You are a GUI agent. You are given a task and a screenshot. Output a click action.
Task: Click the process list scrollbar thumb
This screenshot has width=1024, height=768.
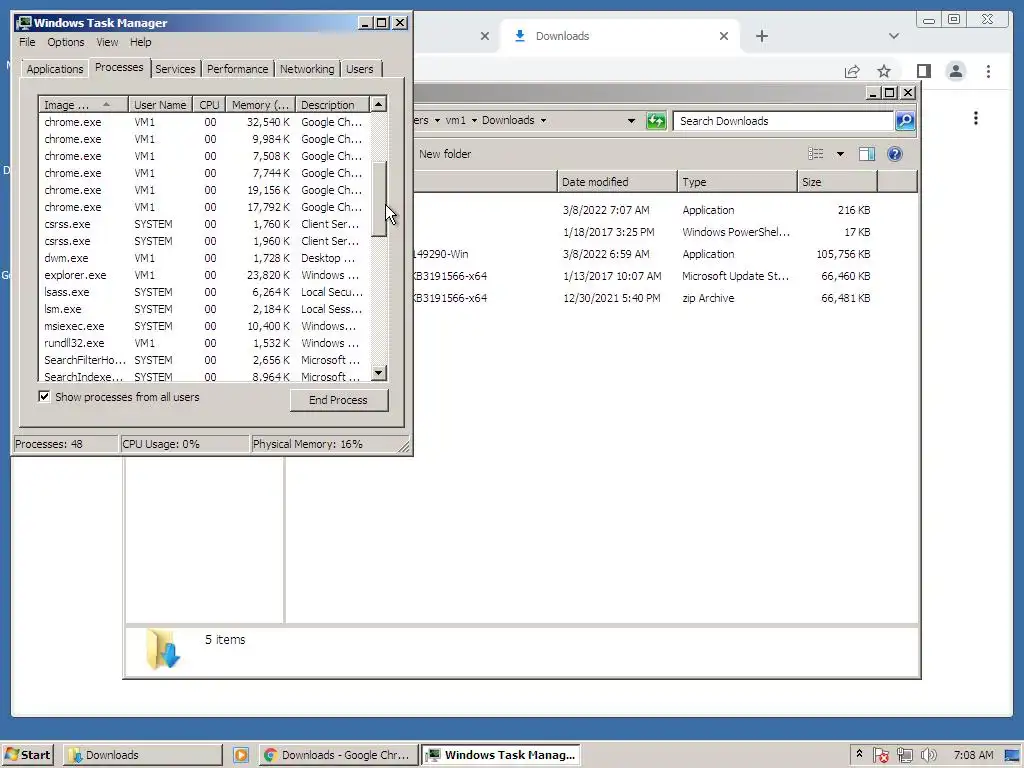[379, 199]
